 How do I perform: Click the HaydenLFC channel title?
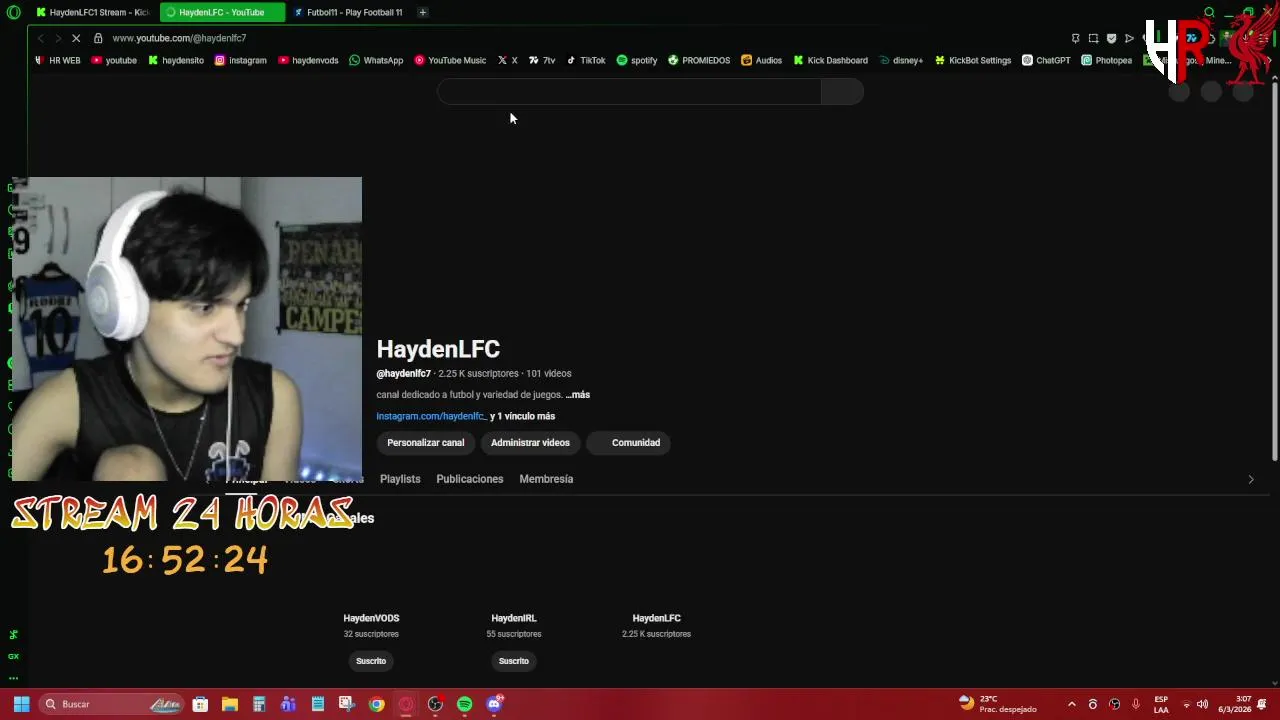coord(438,349)
